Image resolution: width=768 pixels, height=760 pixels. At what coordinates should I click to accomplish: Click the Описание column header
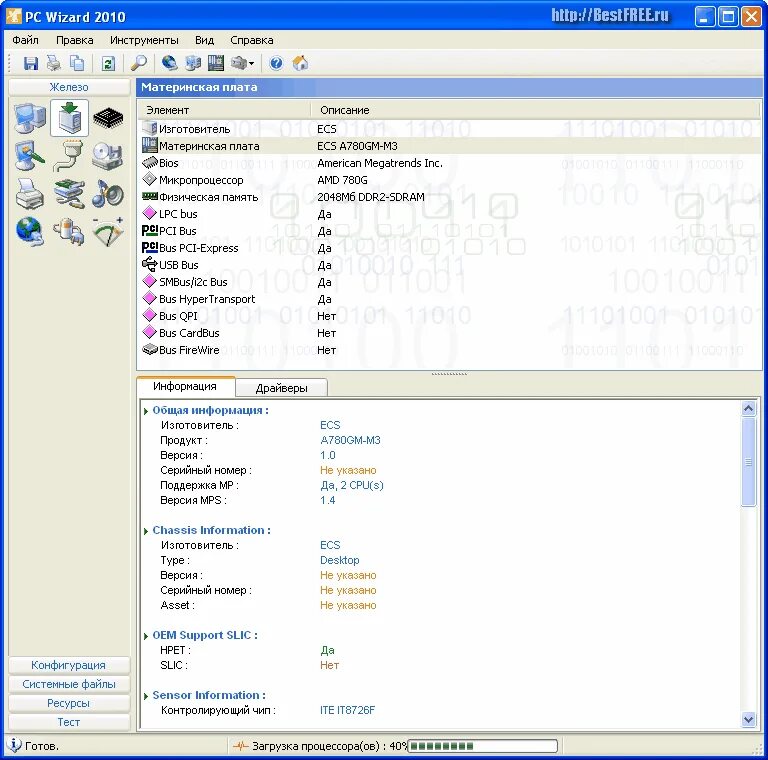click(x=535, y=110)
